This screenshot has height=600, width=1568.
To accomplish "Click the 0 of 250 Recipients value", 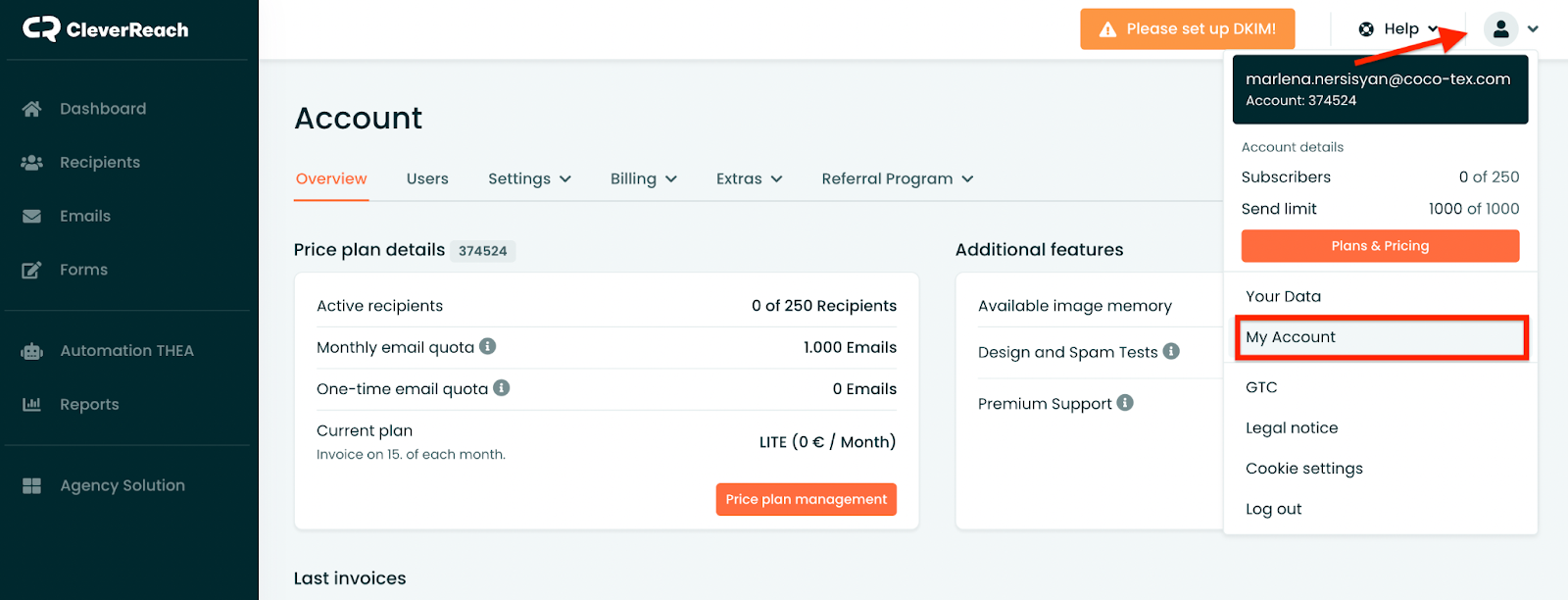I will point(824,306).
